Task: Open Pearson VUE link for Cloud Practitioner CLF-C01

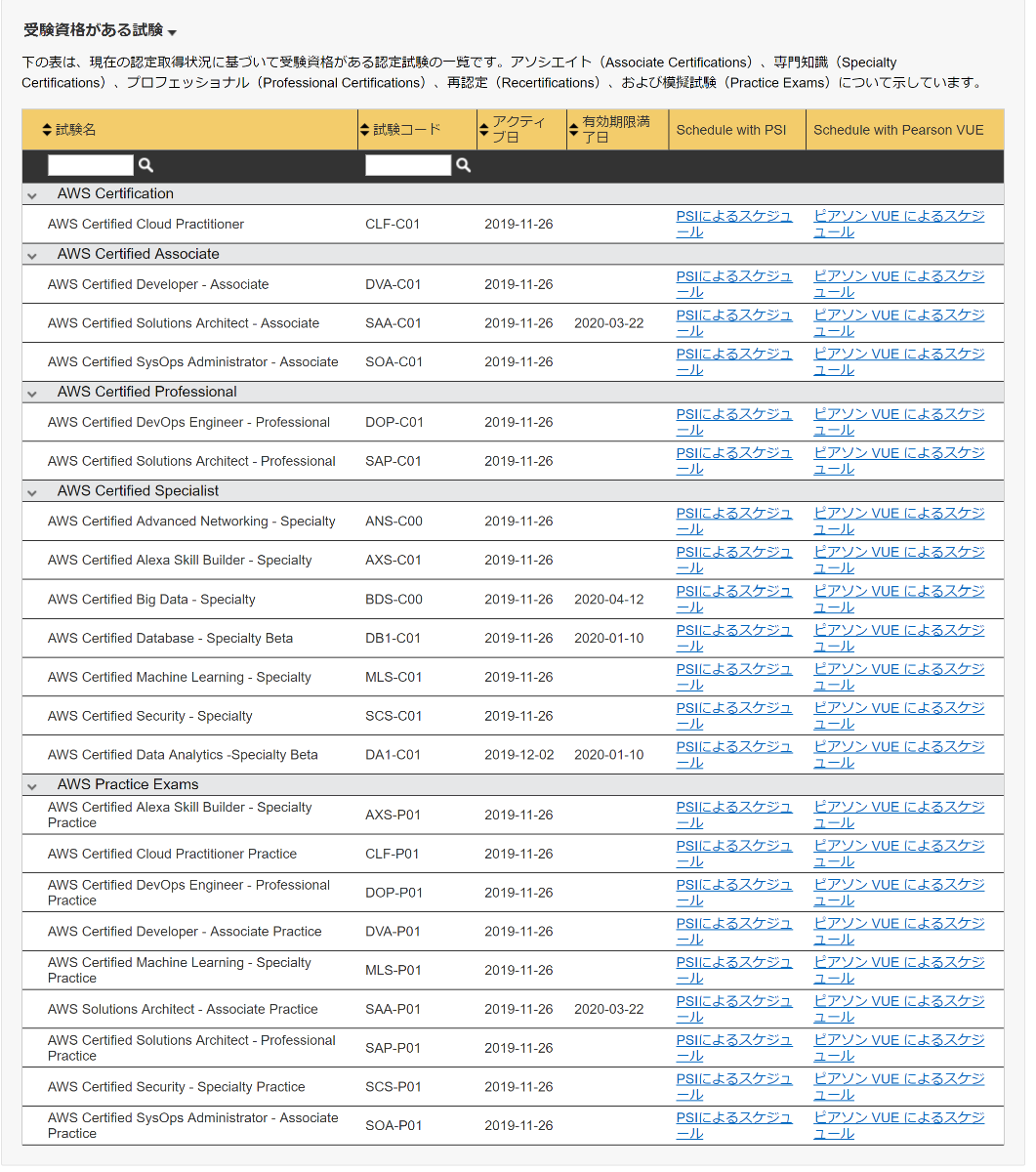Action: 899,224
